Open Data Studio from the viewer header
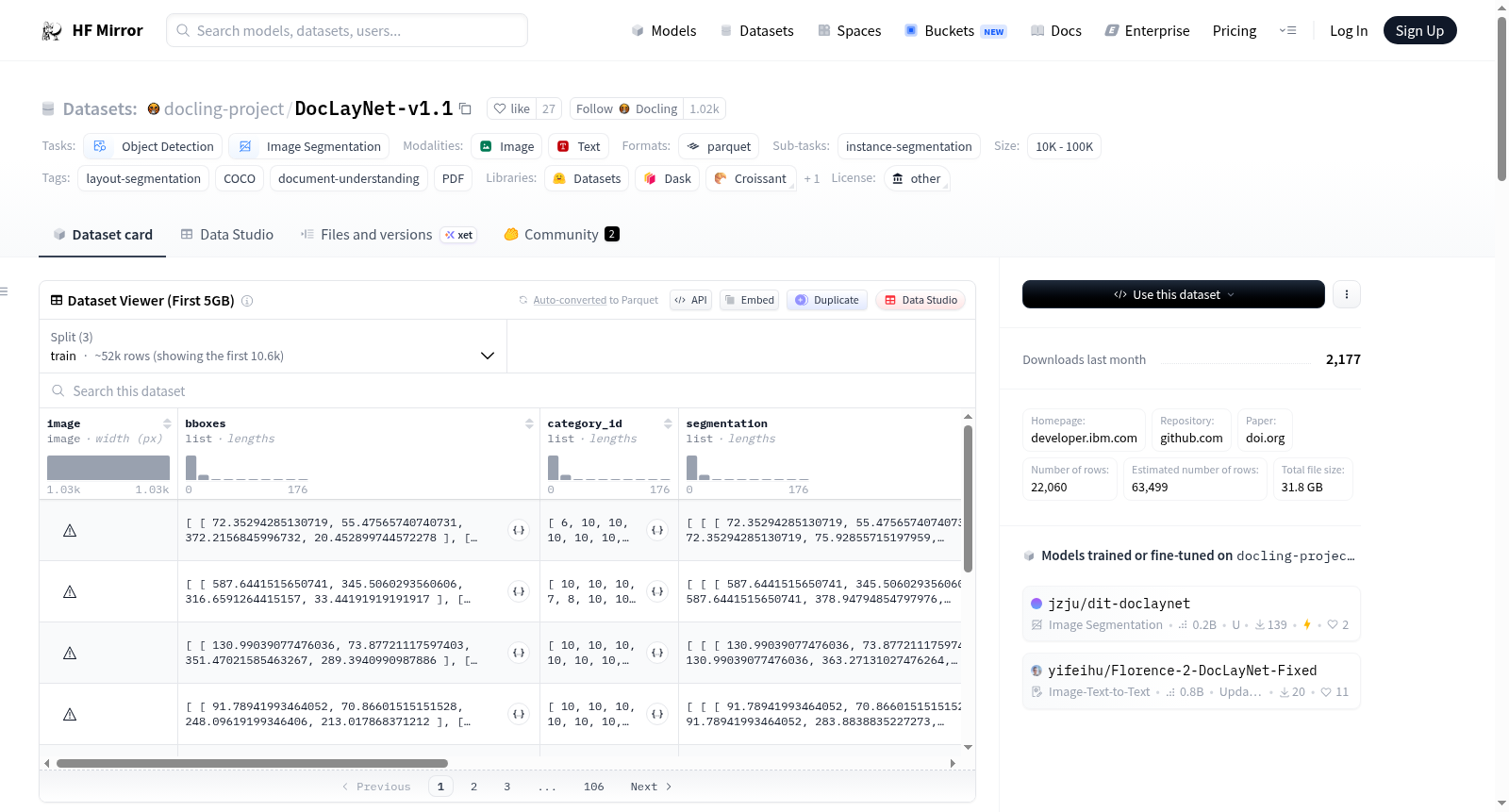 pos(920,300)
